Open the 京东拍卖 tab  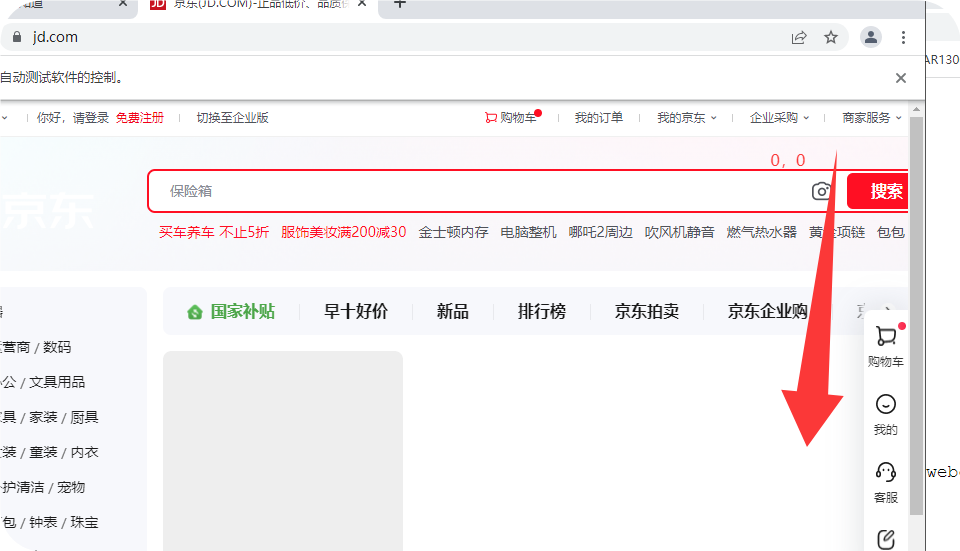coord(647,312)
